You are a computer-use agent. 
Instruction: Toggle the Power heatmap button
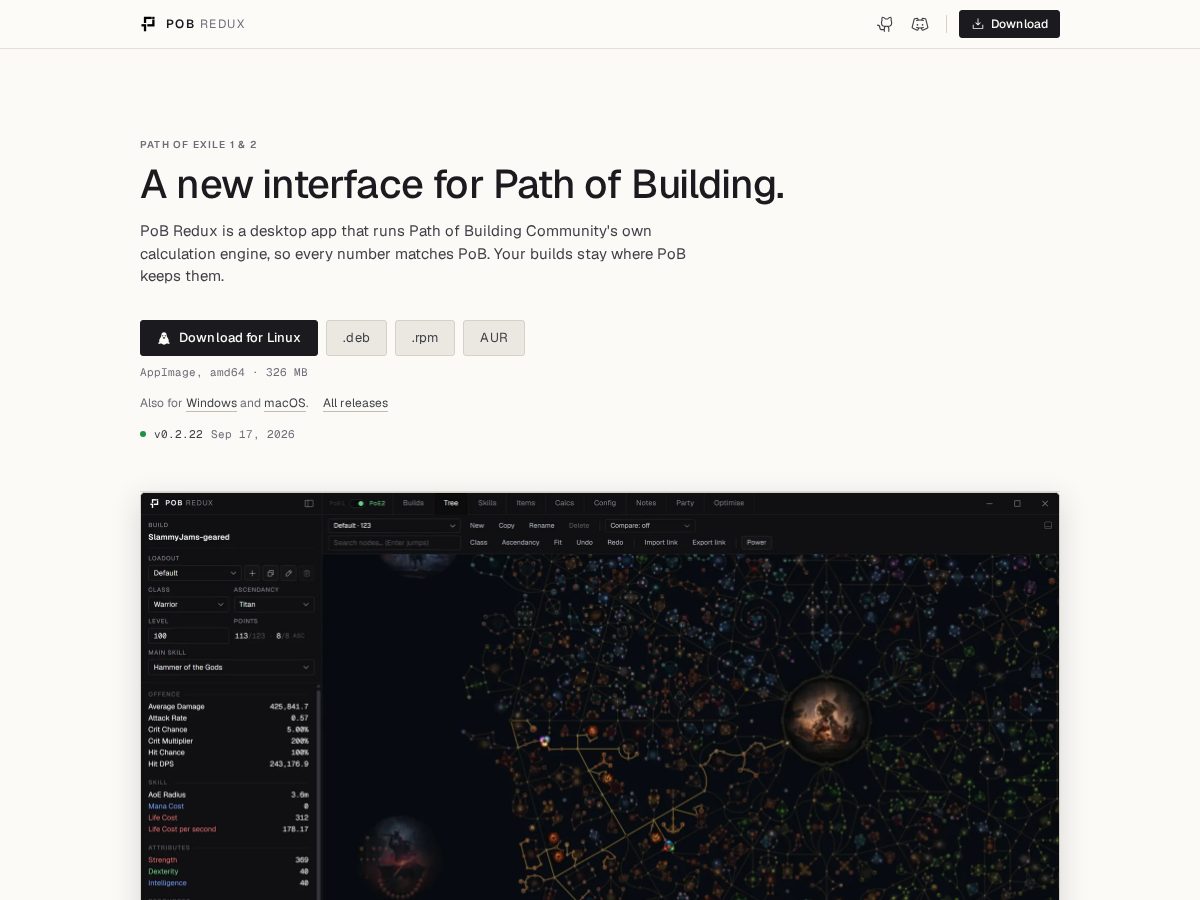point(756,543)
